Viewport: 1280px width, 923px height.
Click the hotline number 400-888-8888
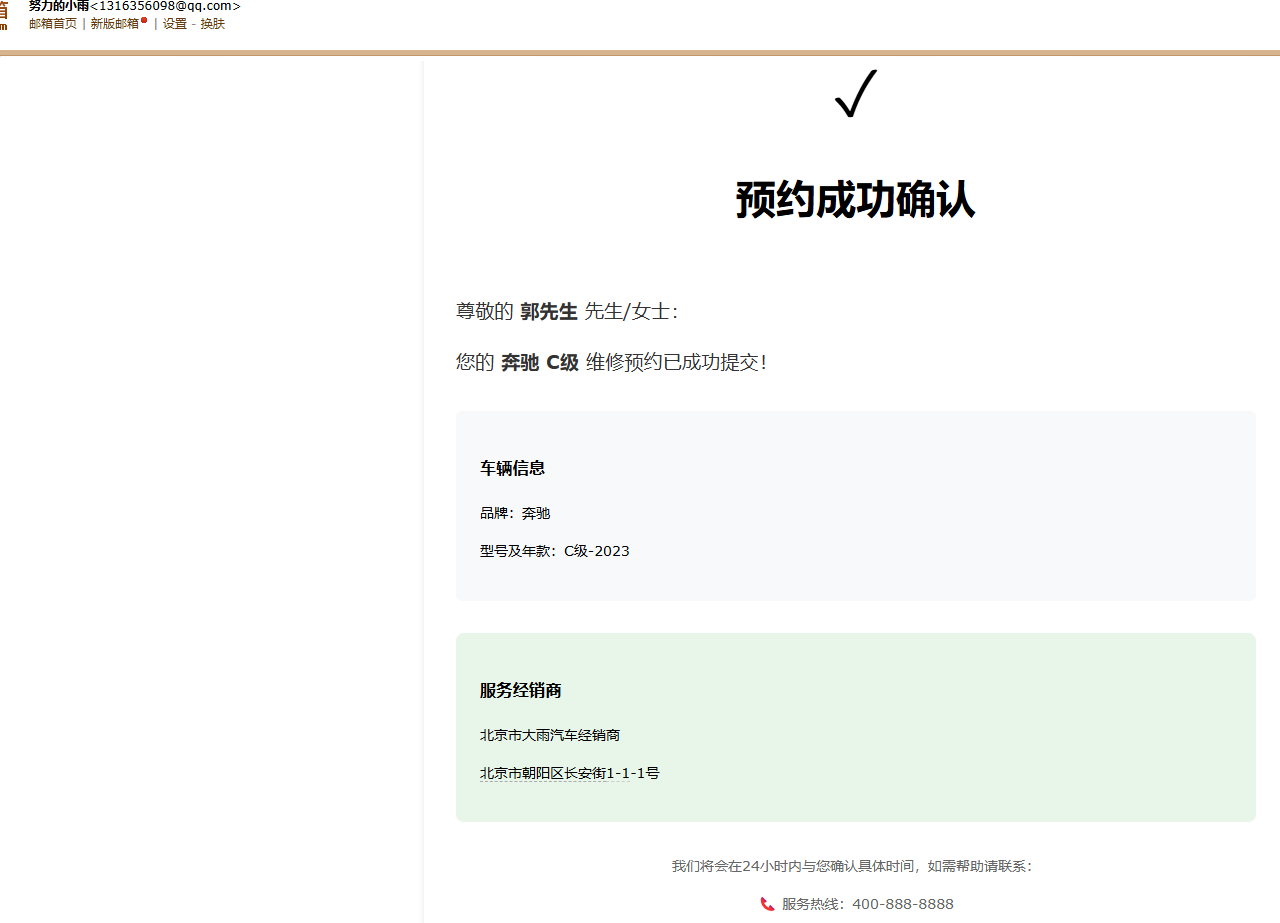click(x=903, y=904)
